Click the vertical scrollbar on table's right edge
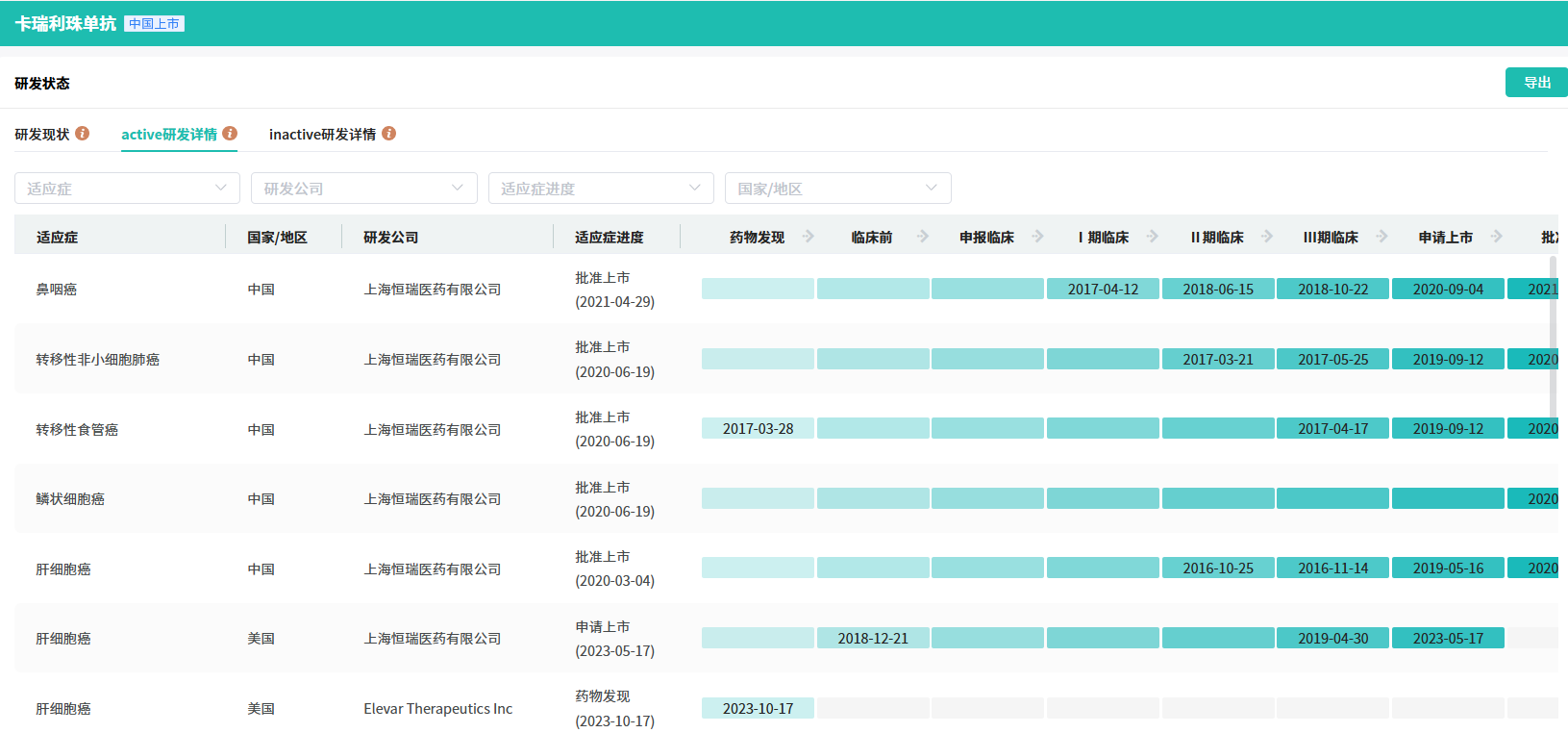This screenshot has width=1568, height=733. (1553, 337)
